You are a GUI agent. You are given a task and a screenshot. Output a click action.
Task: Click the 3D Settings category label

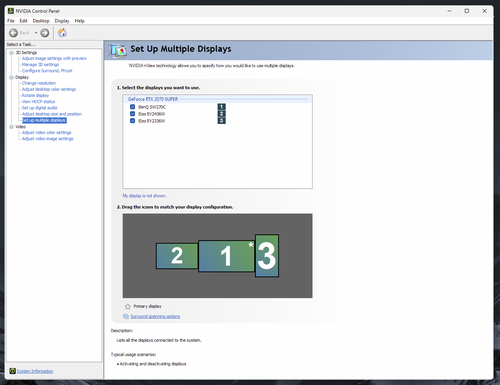point(26,53)
